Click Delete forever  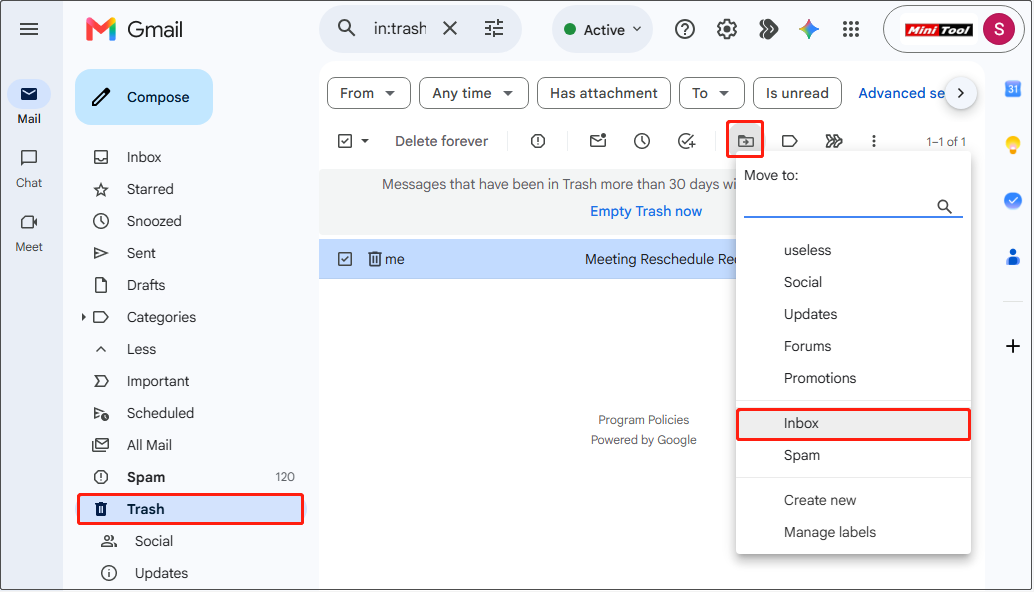441,141
